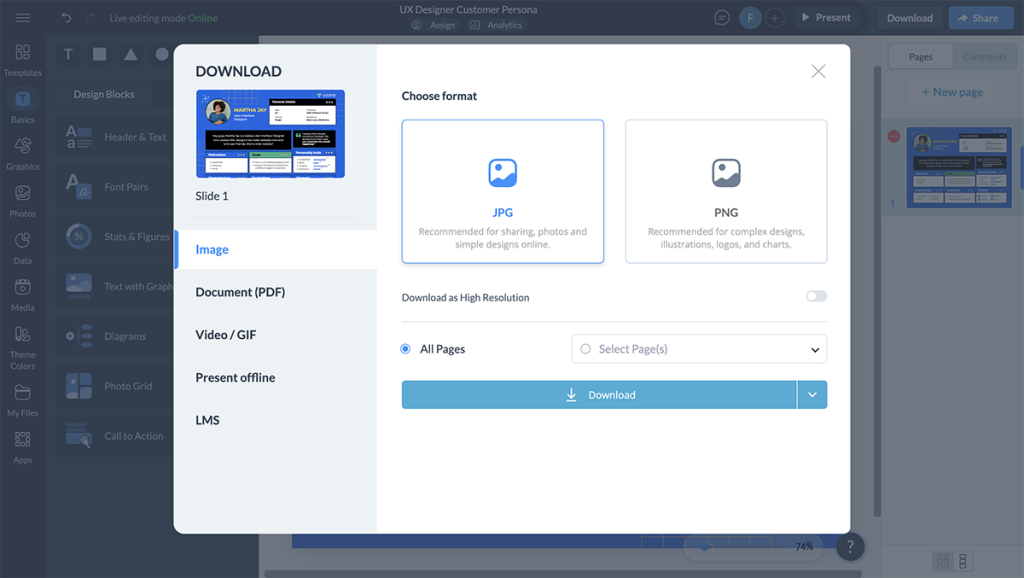Viewport: 1024px width, 578px height.
Task: Select the Text tool in the toolbar
Action: (x=67, y=54)
